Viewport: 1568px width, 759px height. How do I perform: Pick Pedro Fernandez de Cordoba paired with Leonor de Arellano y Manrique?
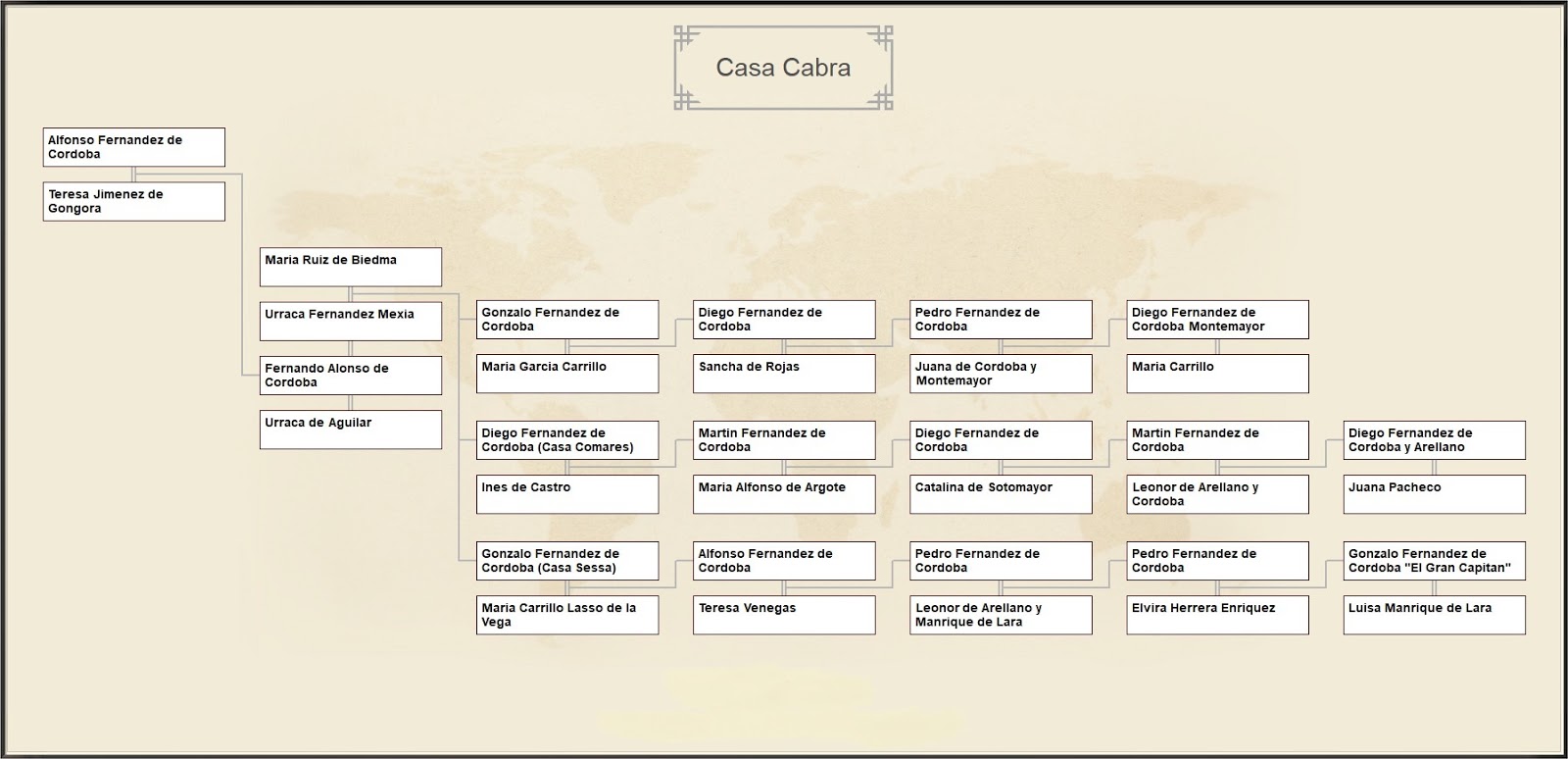click(1001, 560)
